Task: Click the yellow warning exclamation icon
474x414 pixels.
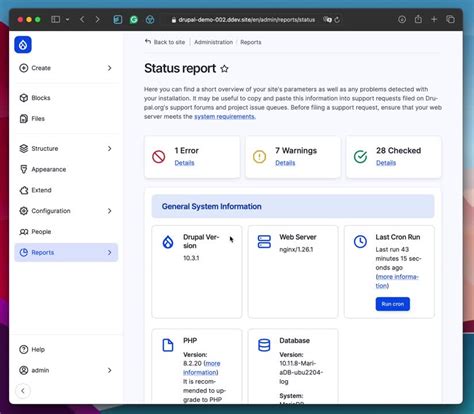Action: 259,156
